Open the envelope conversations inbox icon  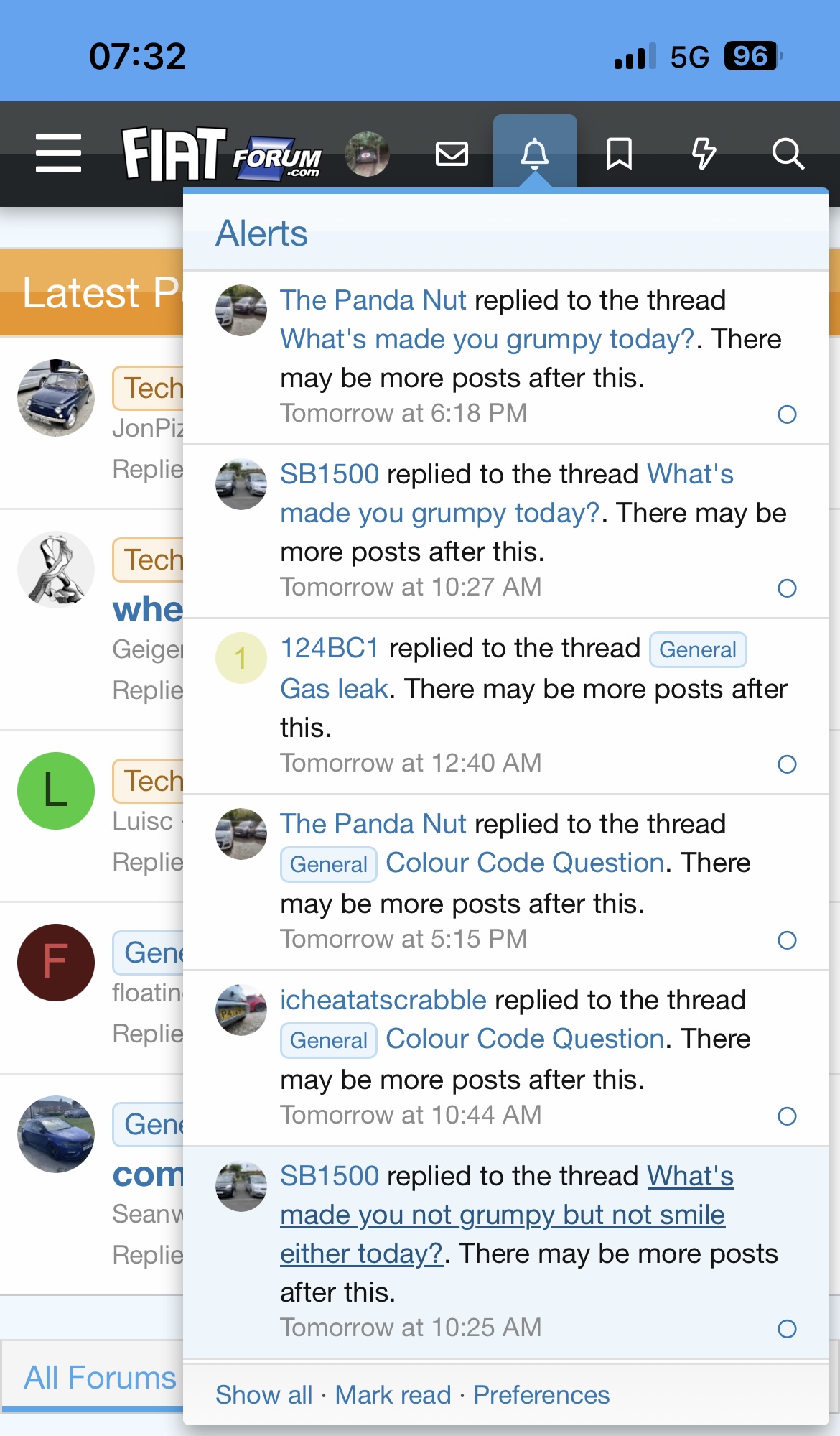(452, 154)
